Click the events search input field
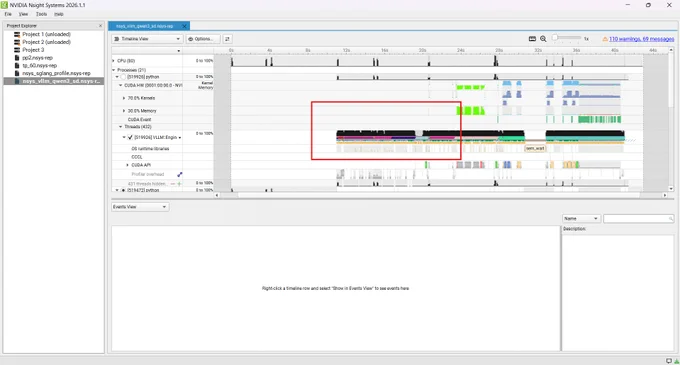 638,218
